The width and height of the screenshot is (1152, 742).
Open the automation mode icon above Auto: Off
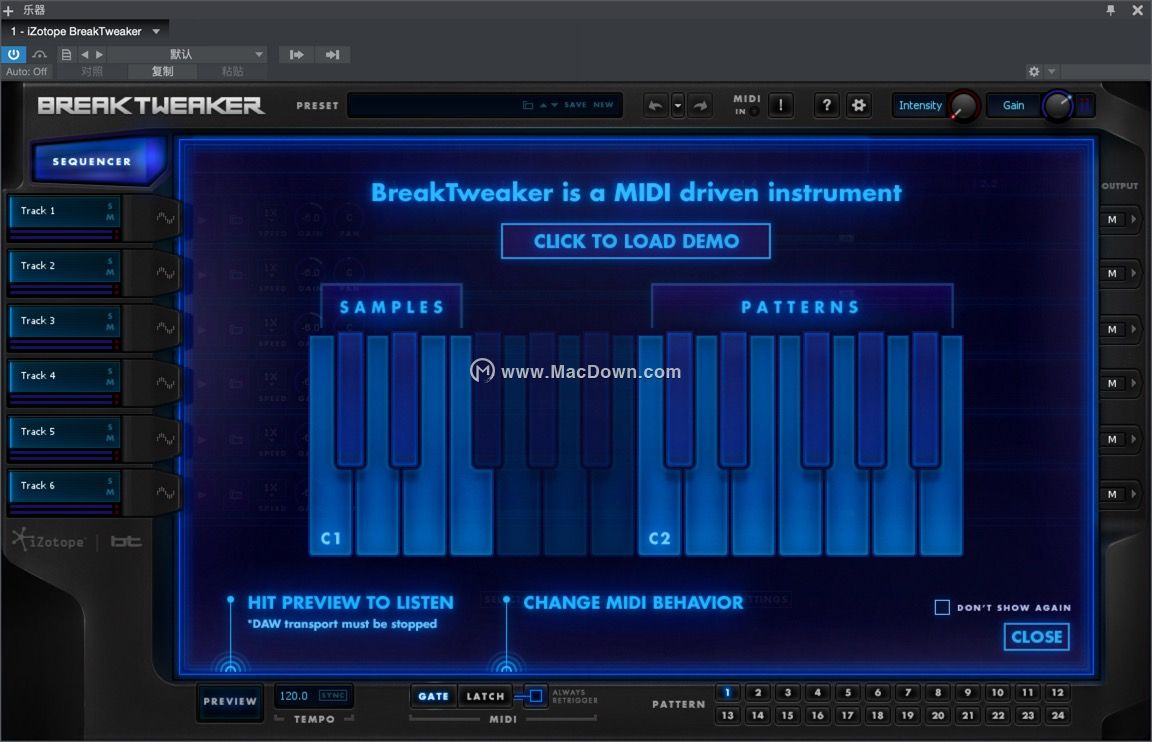pos(40,54)
